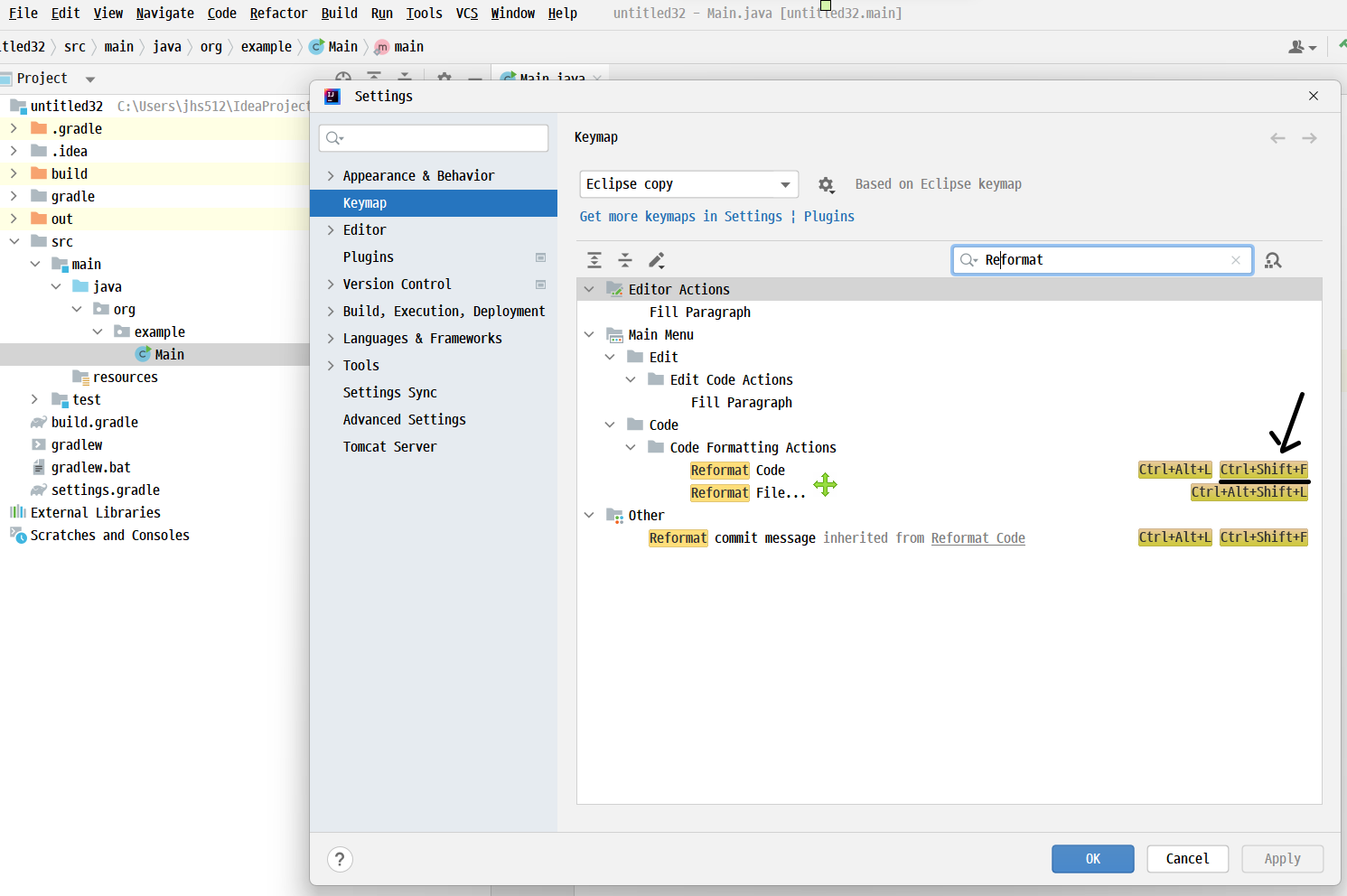Screen dimensions: 1347x896
Task: Clear the Reformat search text
Action: [1236, 260]
